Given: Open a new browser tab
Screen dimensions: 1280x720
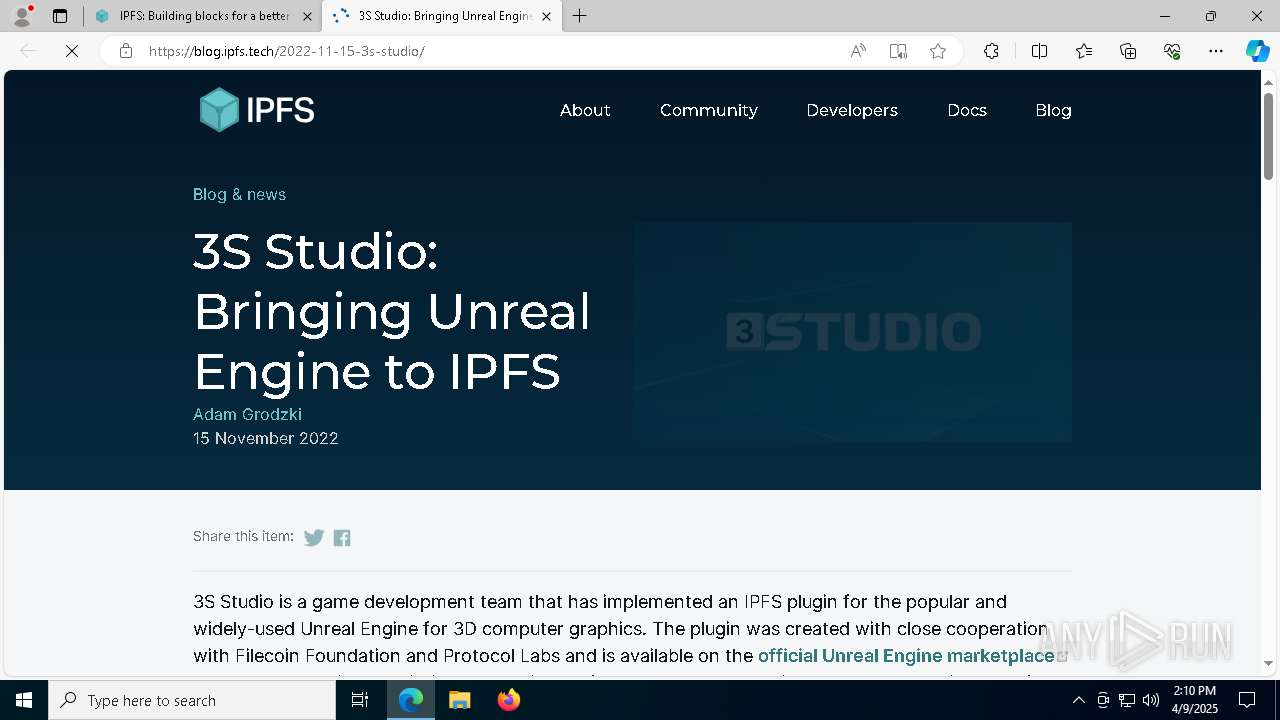Looking at the screenshot, I should point(580,16).
